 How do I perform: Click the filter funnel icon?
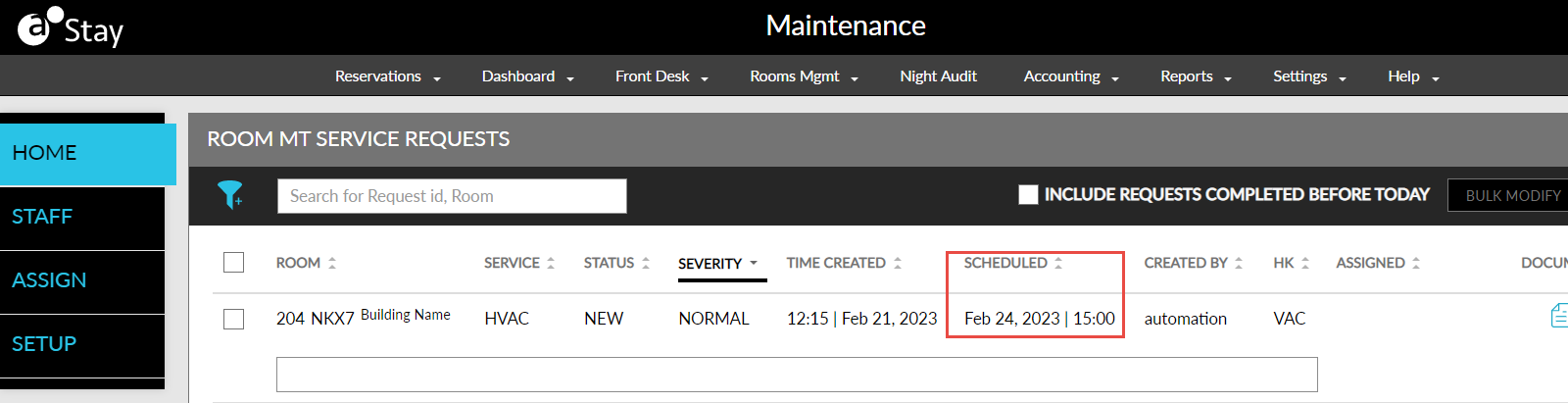pos(229,194)
